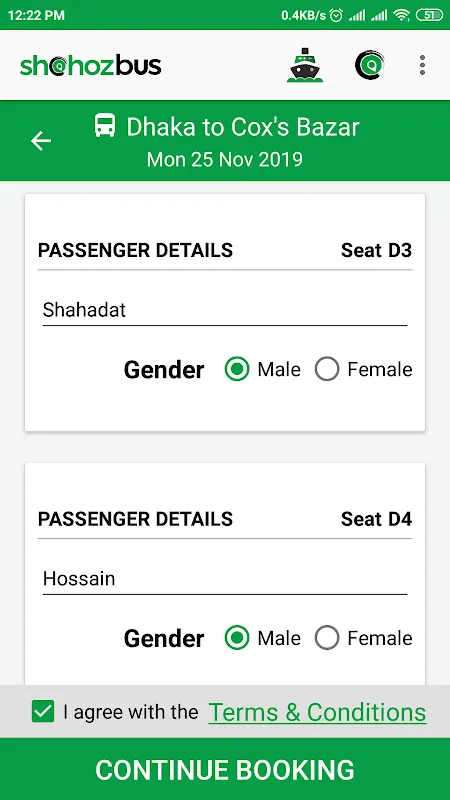Viewport: 450px width, 800px height.
Task: Tap the Dhaka to Cox's Bazar title
Action: click(243, 127)
